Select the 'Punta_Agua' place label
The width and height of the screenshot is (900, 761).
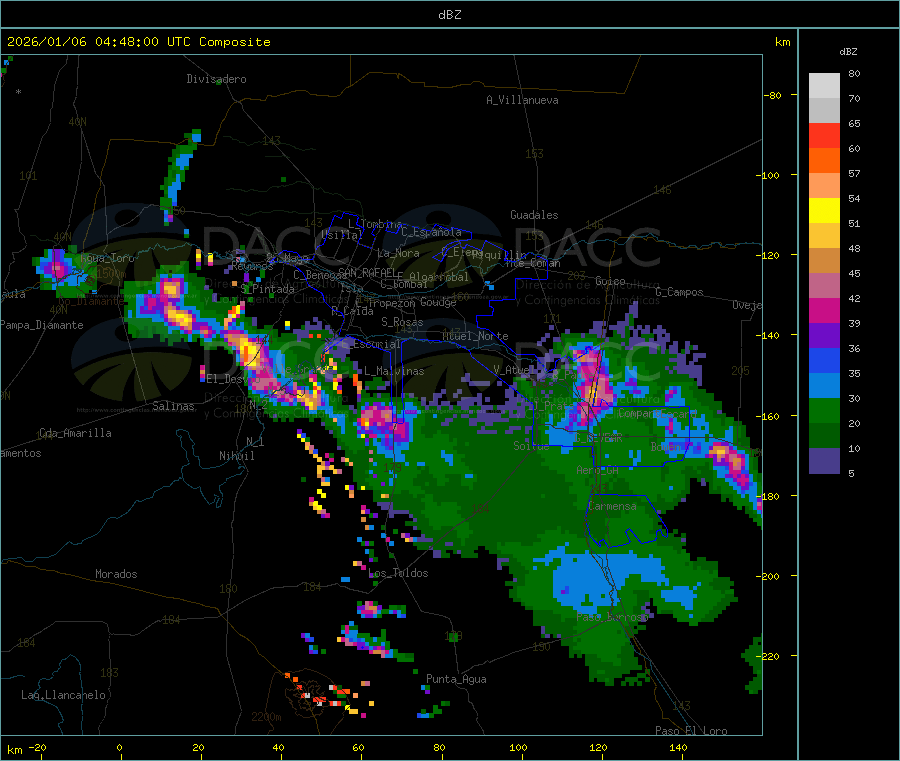(x=456, y=679)
